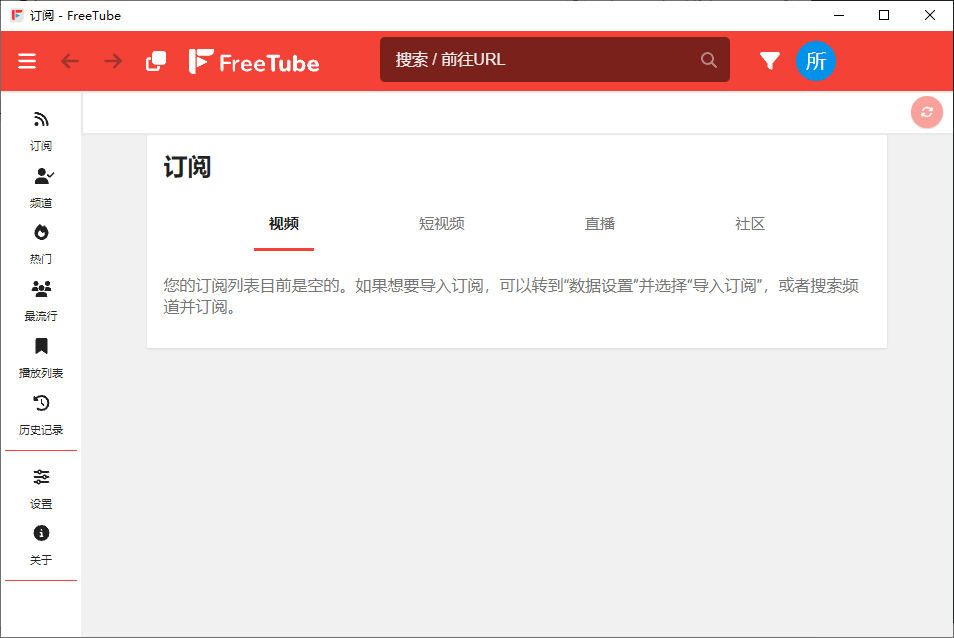
Task: Select the 频道 (Channels) sidebar icon
Action: [41, 186]
